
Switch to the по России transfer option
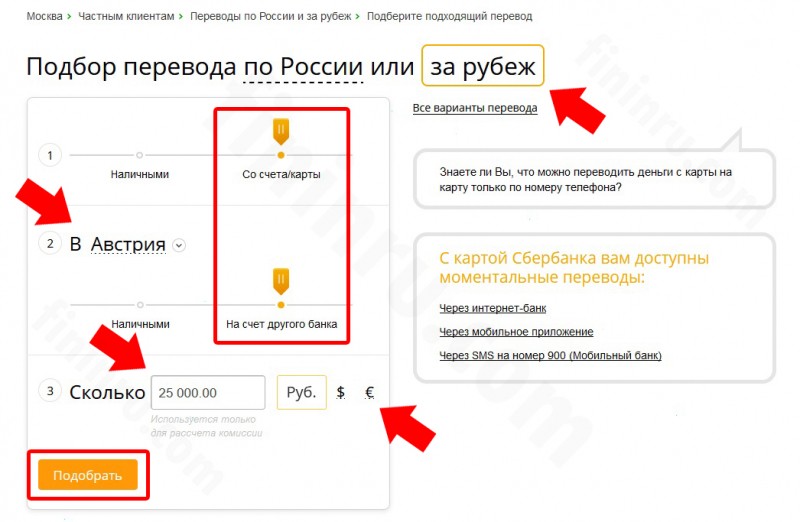pyautogui.click(x=303, y=67)
